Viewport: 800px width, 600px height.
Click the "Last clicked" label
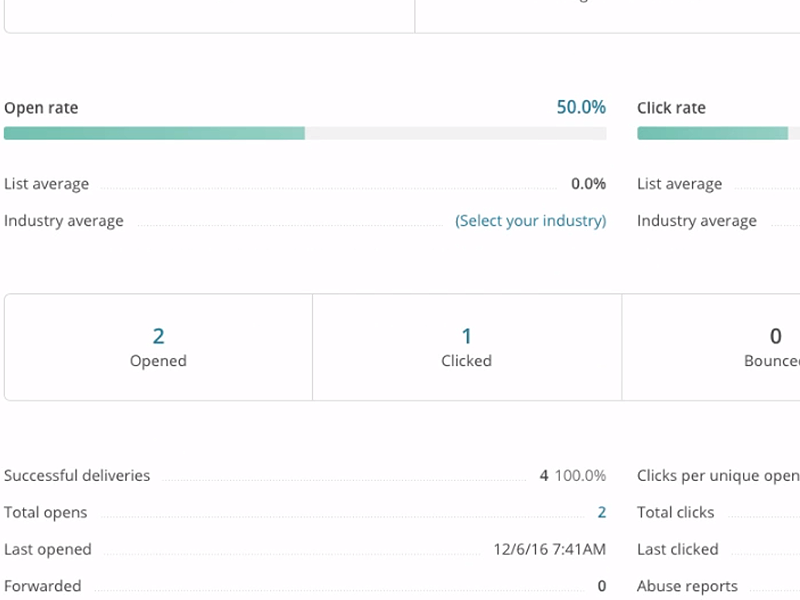678,550
